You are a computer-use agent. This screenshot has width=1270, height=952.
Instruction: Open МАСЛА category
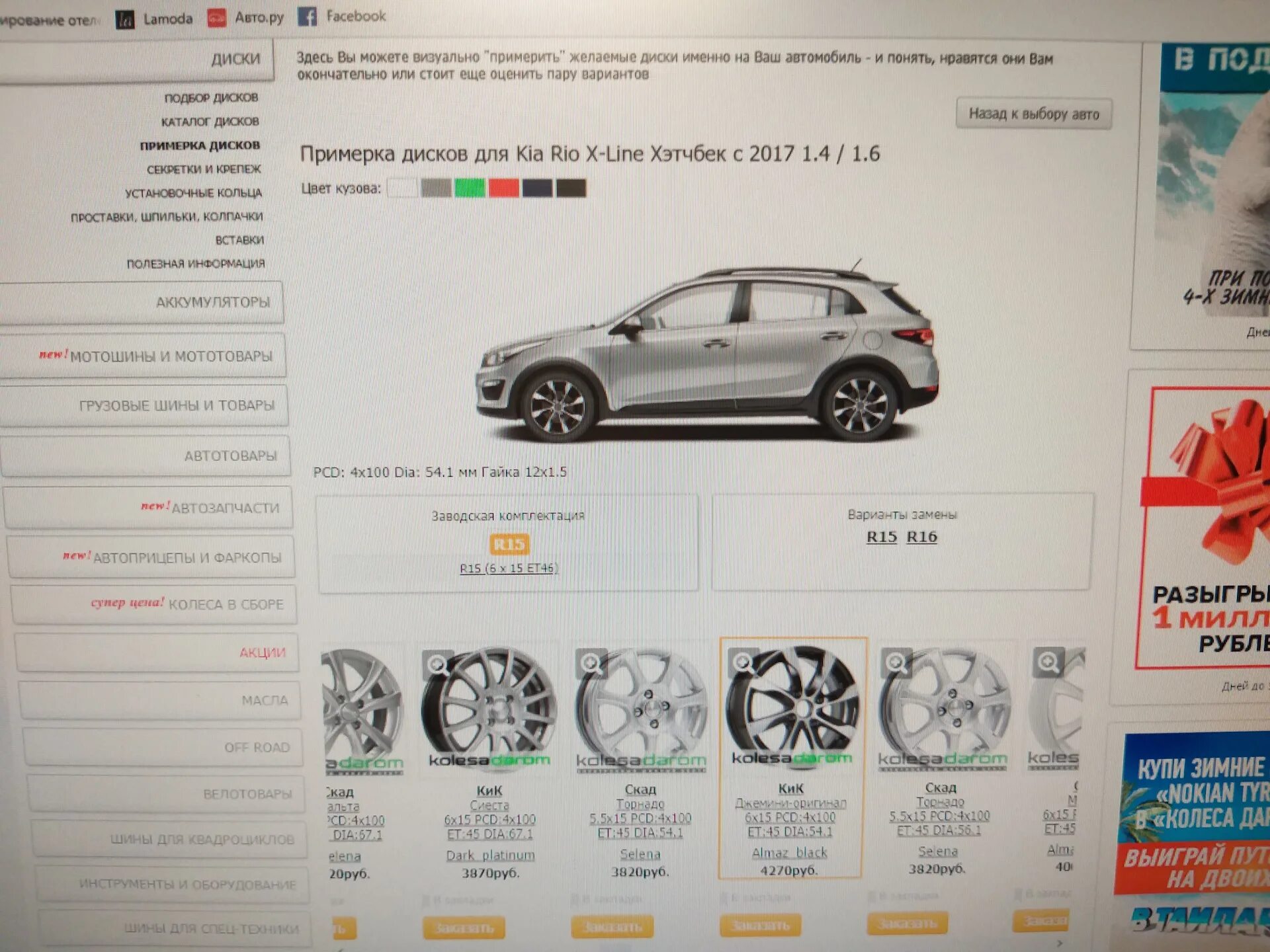click(x=159, y=700)
